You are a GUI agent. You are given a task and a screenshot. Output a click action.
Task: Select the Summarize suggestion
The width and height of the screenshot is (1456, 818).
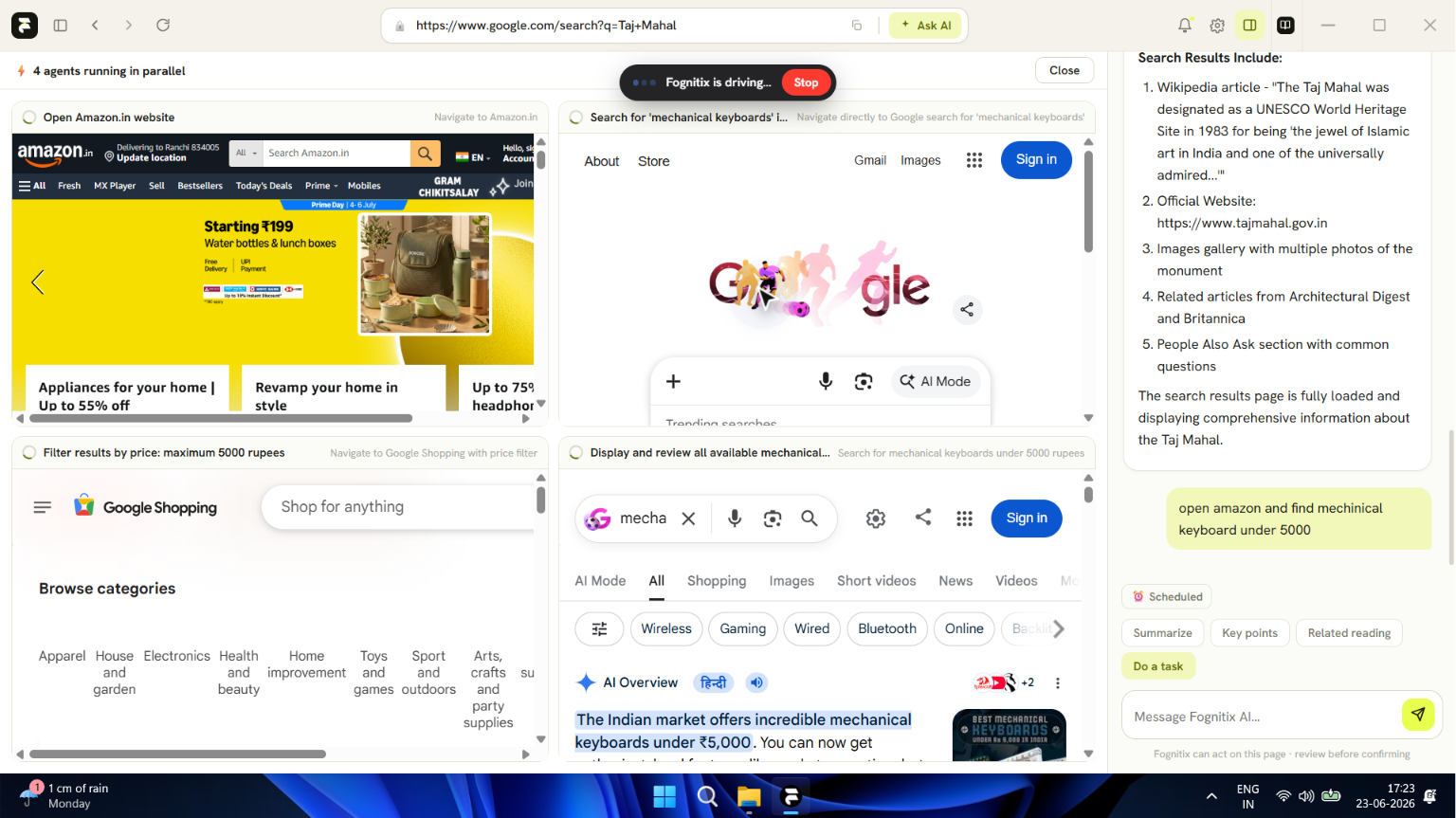coord(1163,633)
